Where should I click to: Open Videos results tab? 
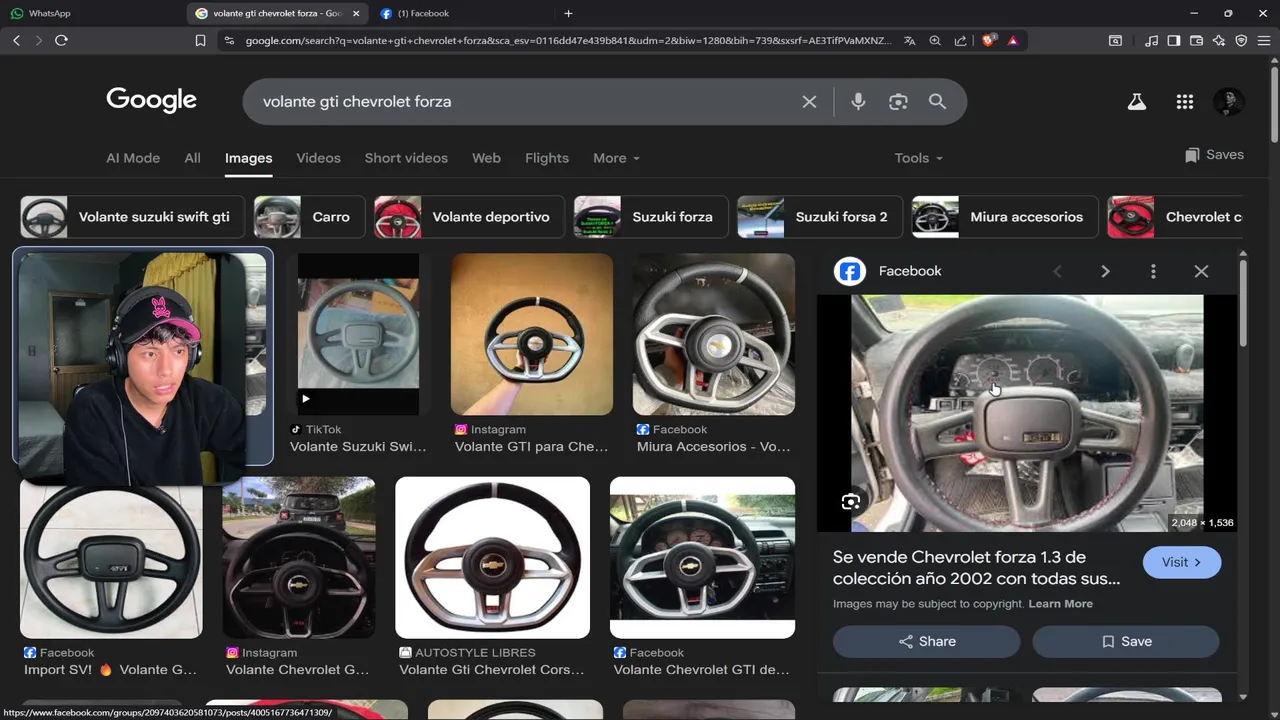point(318,158)
